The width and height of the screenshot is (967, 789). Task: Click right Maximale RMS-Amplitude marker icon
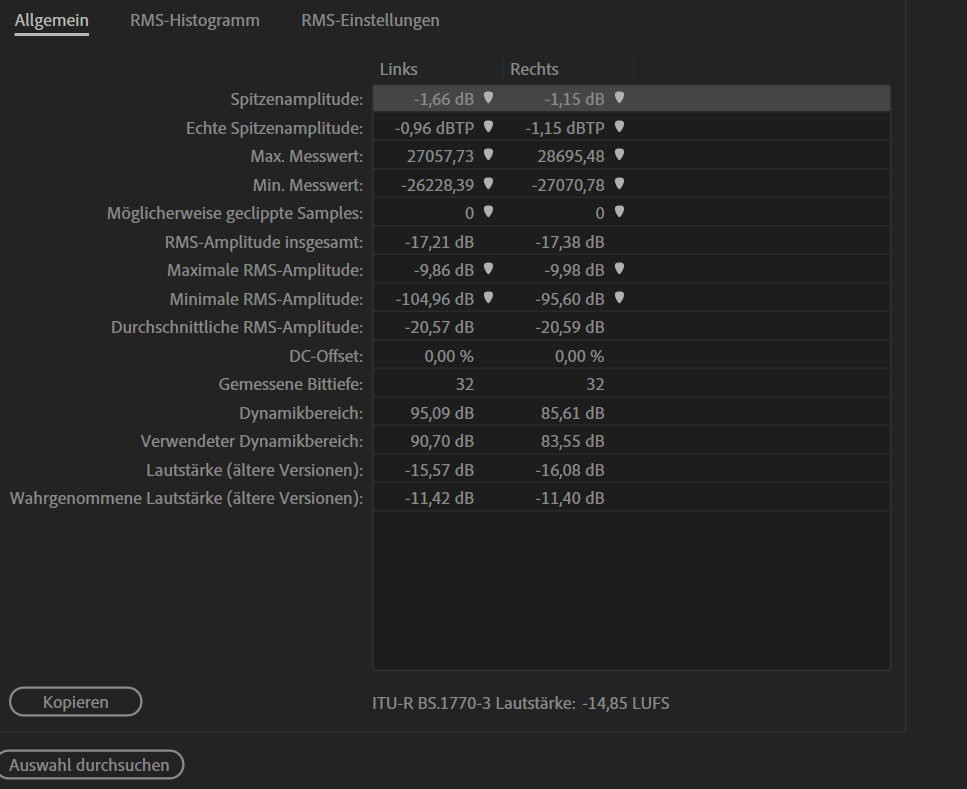coord(619,269)
